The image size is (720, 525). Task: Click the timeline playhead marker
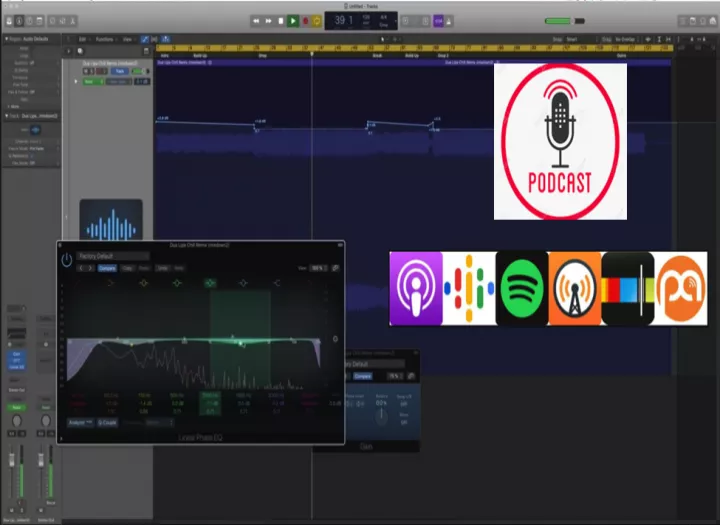click(x=312, y=54)
